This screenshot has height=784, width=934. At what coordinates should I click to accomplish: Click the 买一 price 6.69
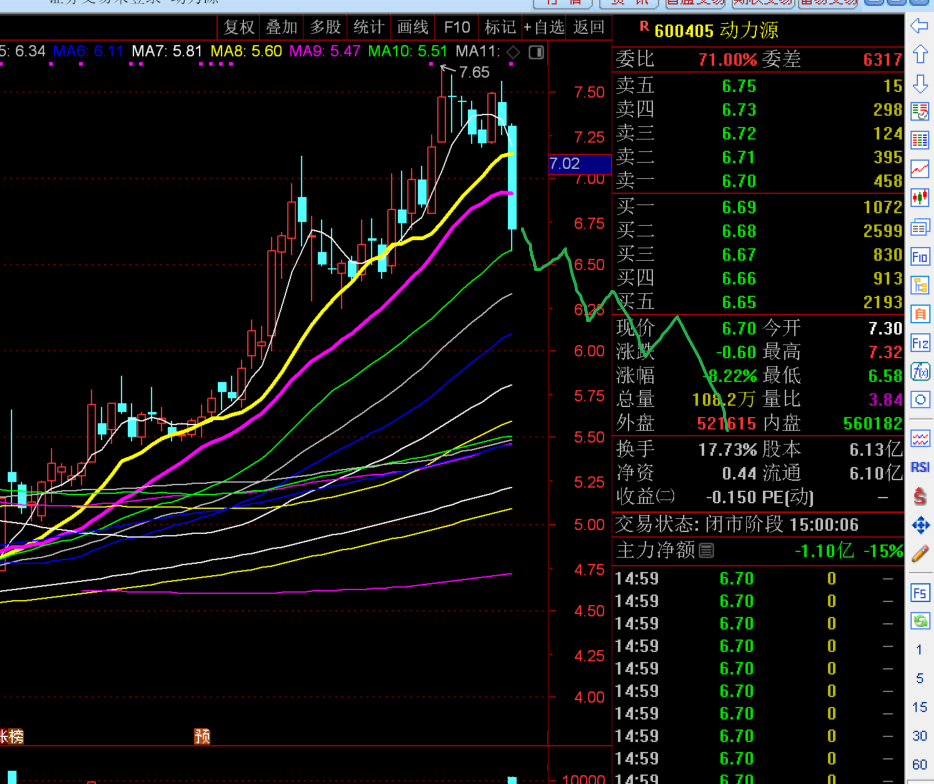pos(739,207)
